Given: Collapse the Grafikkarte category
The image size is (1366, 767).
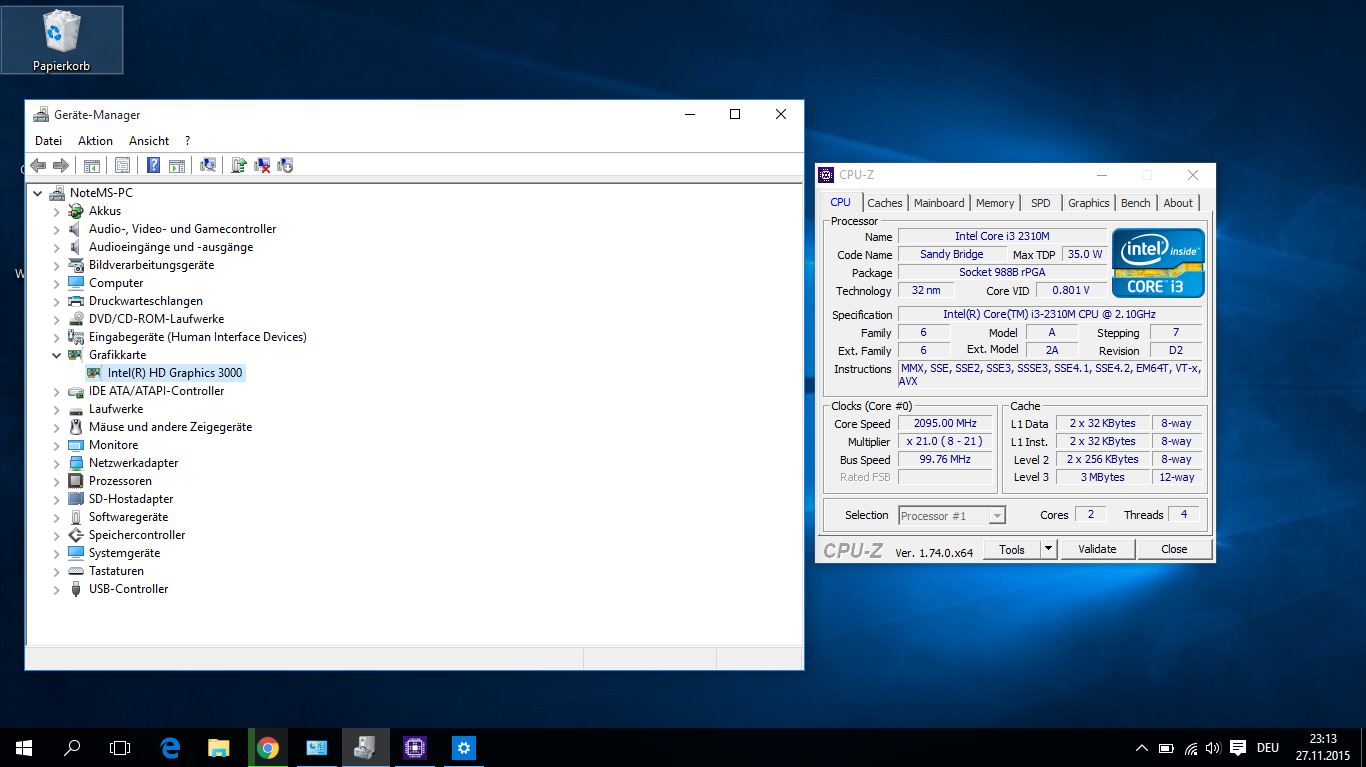Looking at the screenshot, I should [57, 355].
